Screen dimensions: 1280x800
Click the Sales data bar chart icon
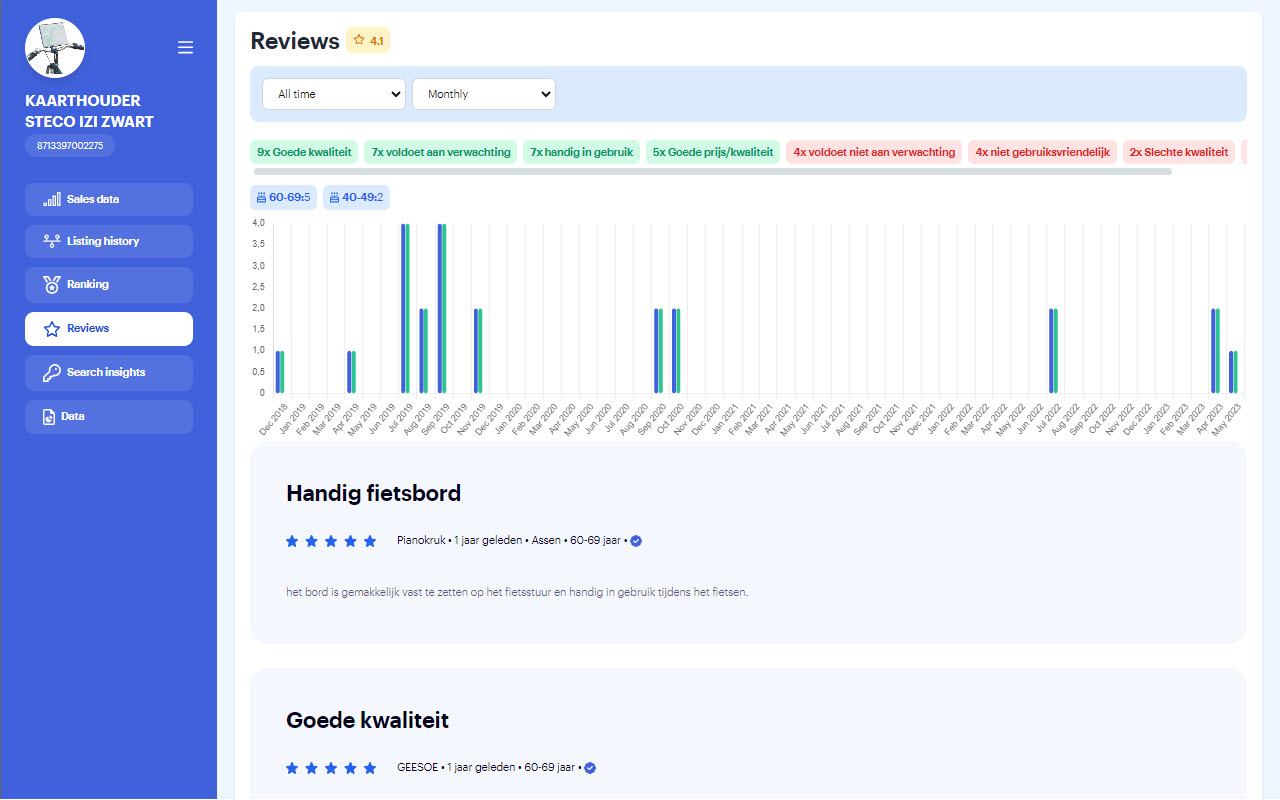pos(52,200)
